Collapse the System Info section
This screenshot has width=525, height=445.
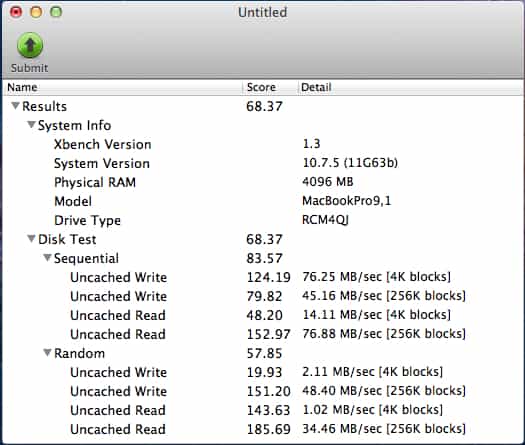tap(31, 125)
